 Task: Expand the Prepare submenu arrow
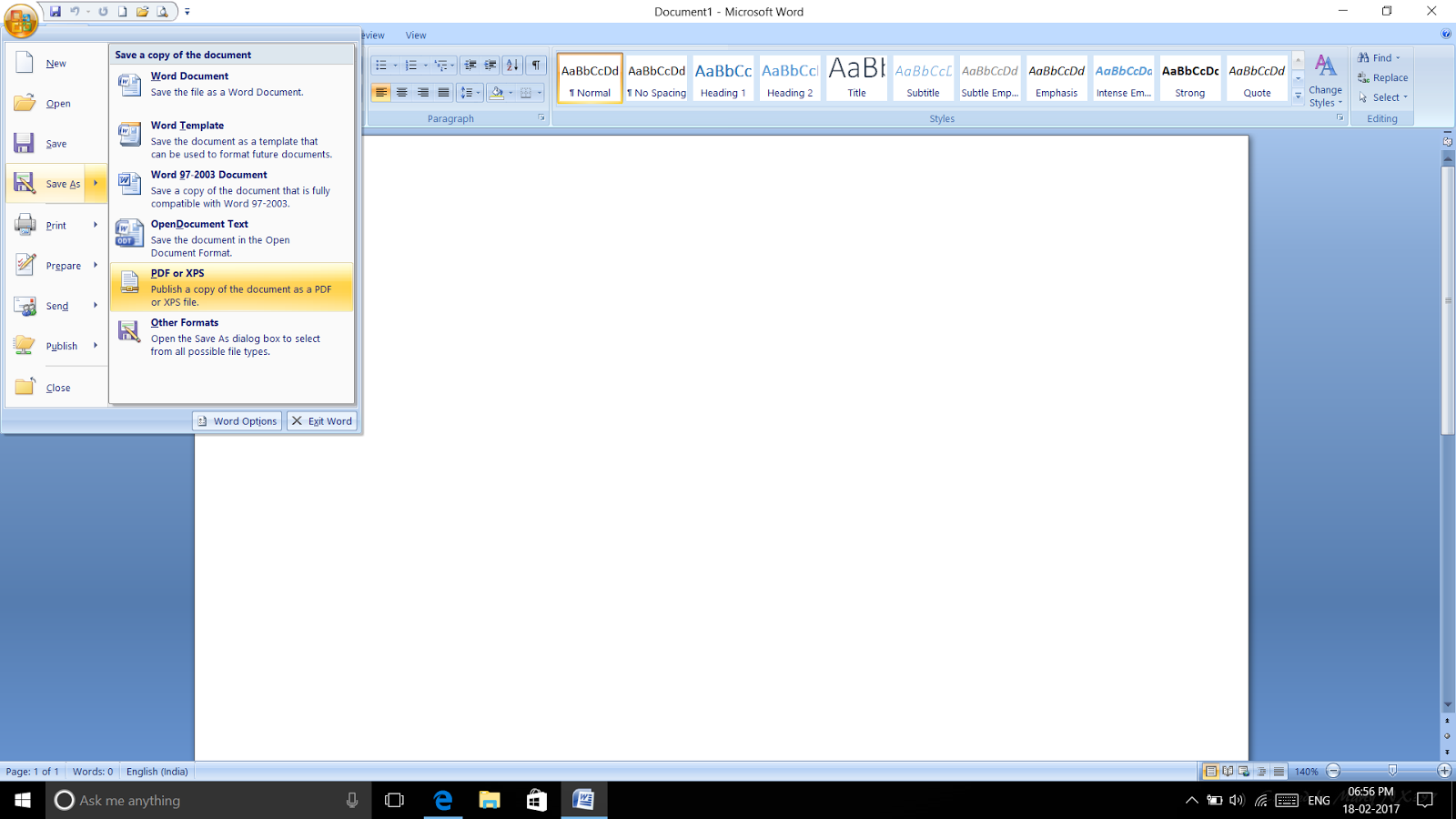click(x=96, y=265)
